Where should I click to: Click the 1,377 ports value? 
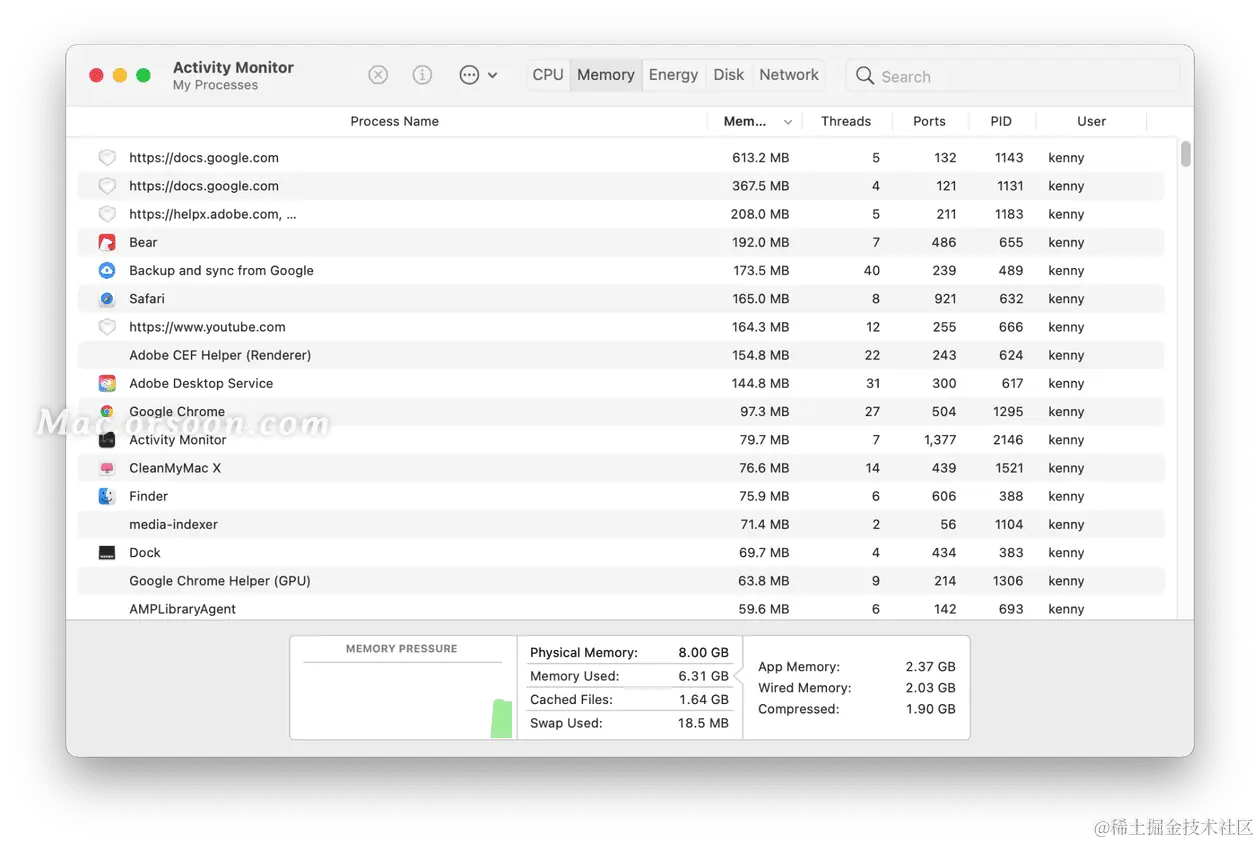coord(940,440)
